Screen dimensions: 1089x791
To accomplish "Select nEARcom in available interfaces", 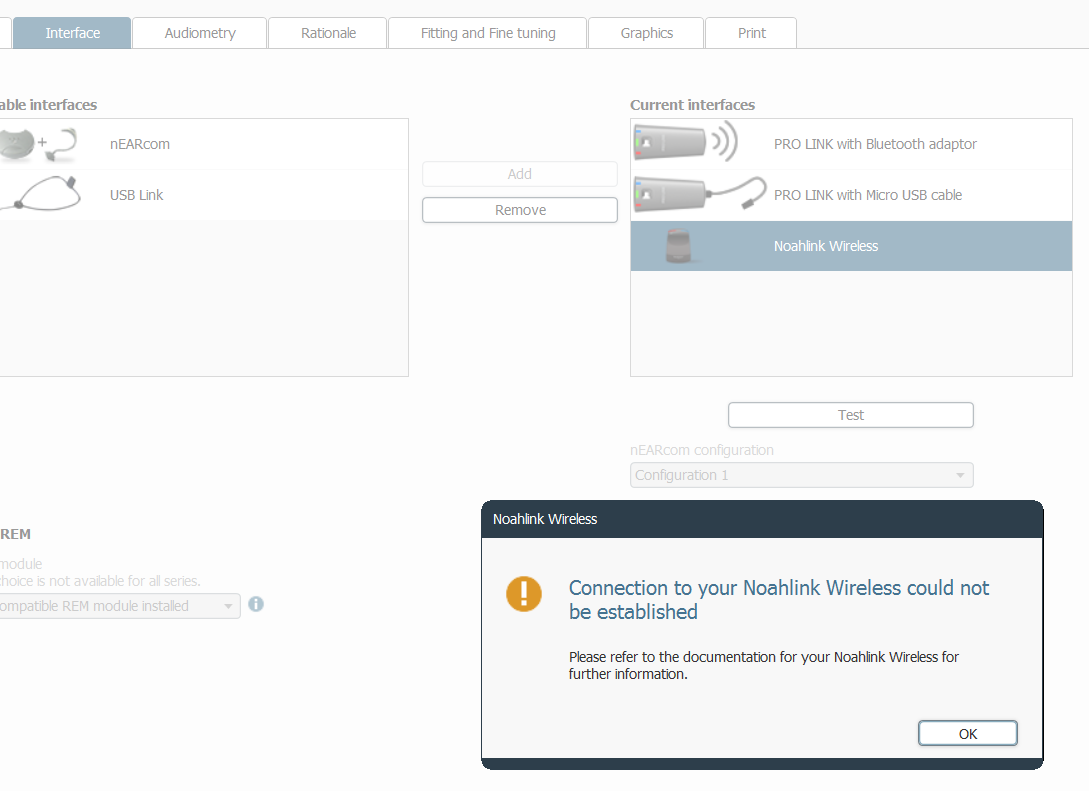I will point(204,144).
